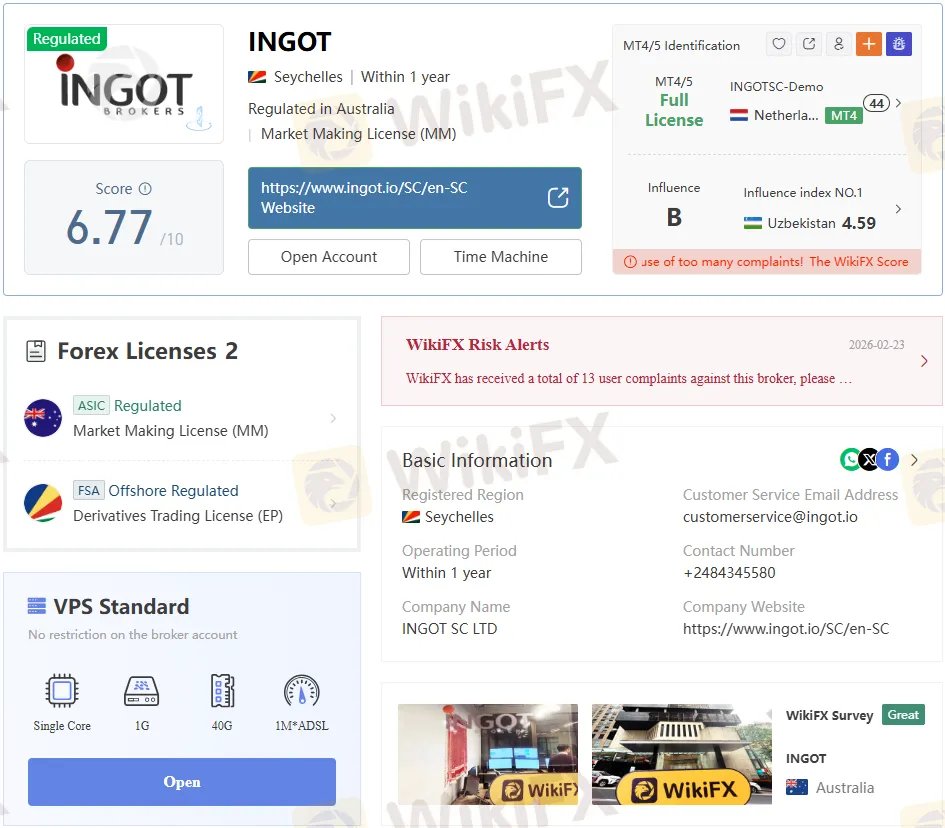The image size is (945, 828).
Task: Click the WikiFX Survey Australia label
Action: coord(844,788)
